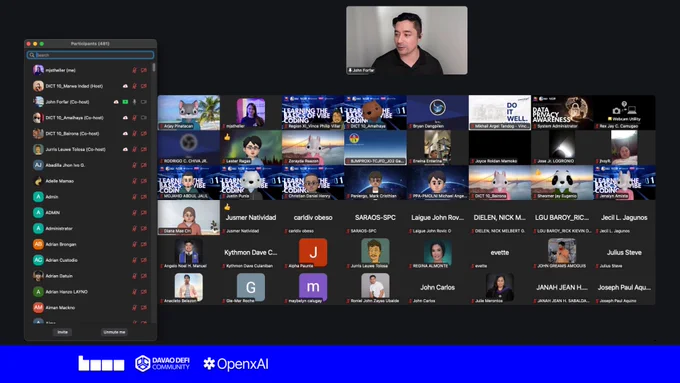
Task: Click muted microphone icon for mjstheller (me)
Action: tap(134, 70)
